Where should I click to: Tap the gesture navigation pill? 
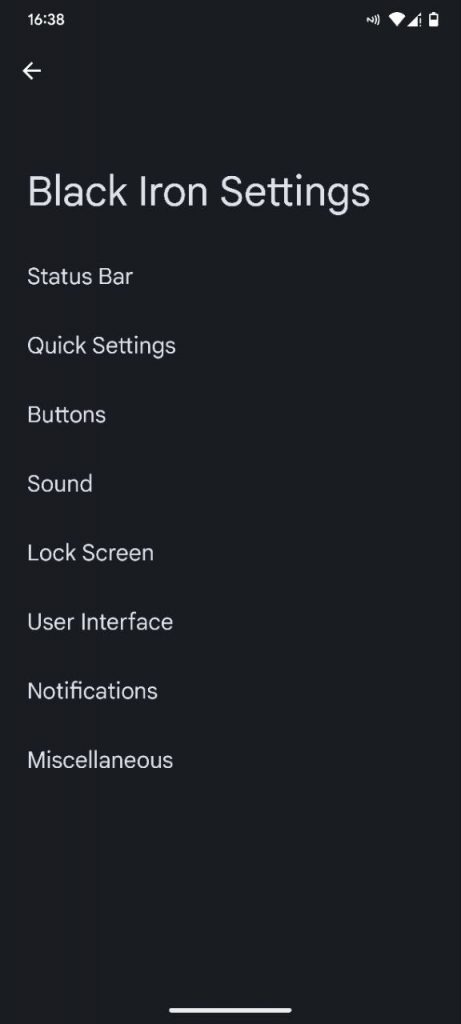pyautogui.click(x=230, y=1010)
